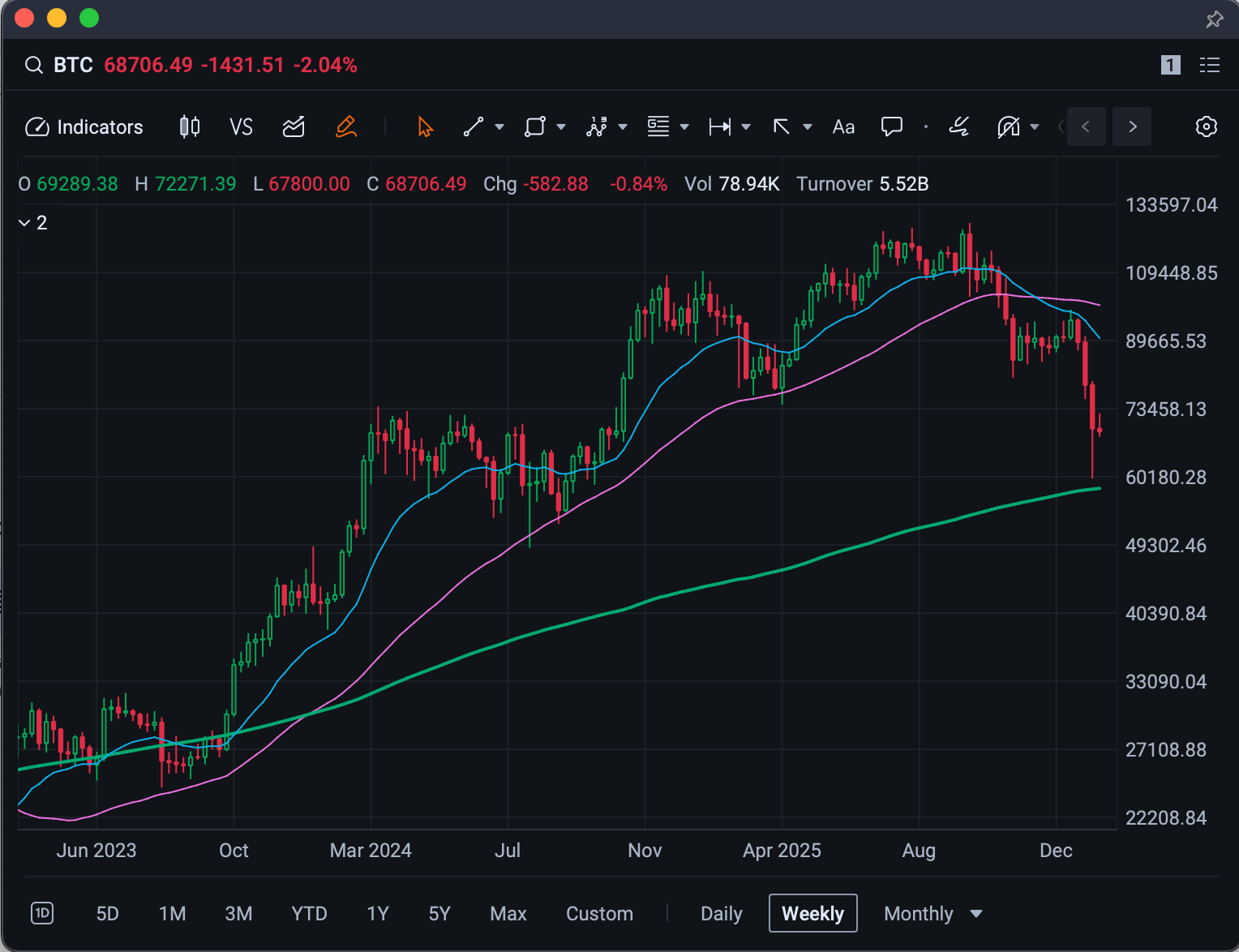Open the VS compare tool
Viewport: 1239px width, 952px height.
[x=241, y=127]
